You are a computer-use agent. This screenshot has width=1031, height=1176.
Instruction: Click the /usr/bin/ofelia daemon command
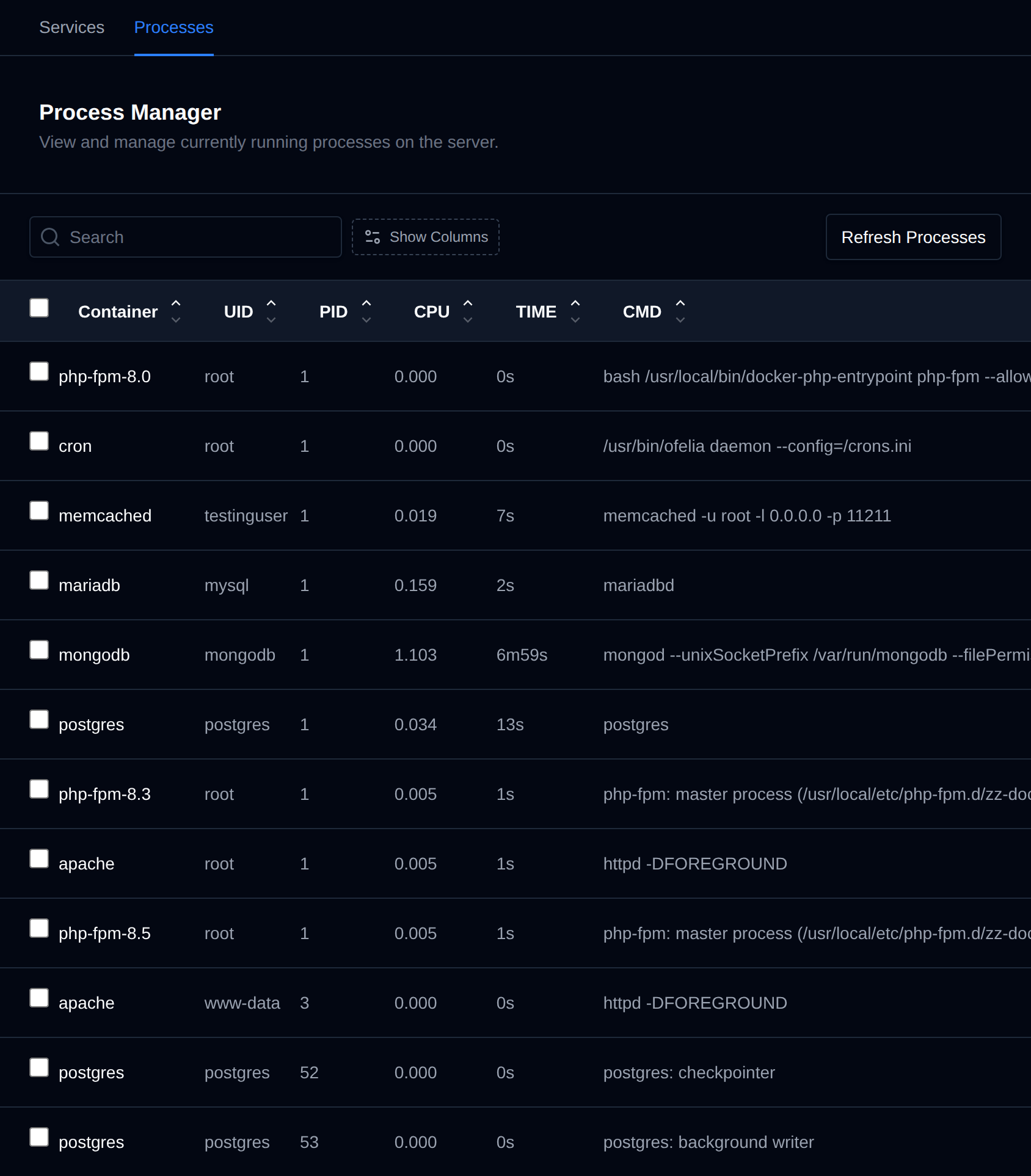point(757,446)
